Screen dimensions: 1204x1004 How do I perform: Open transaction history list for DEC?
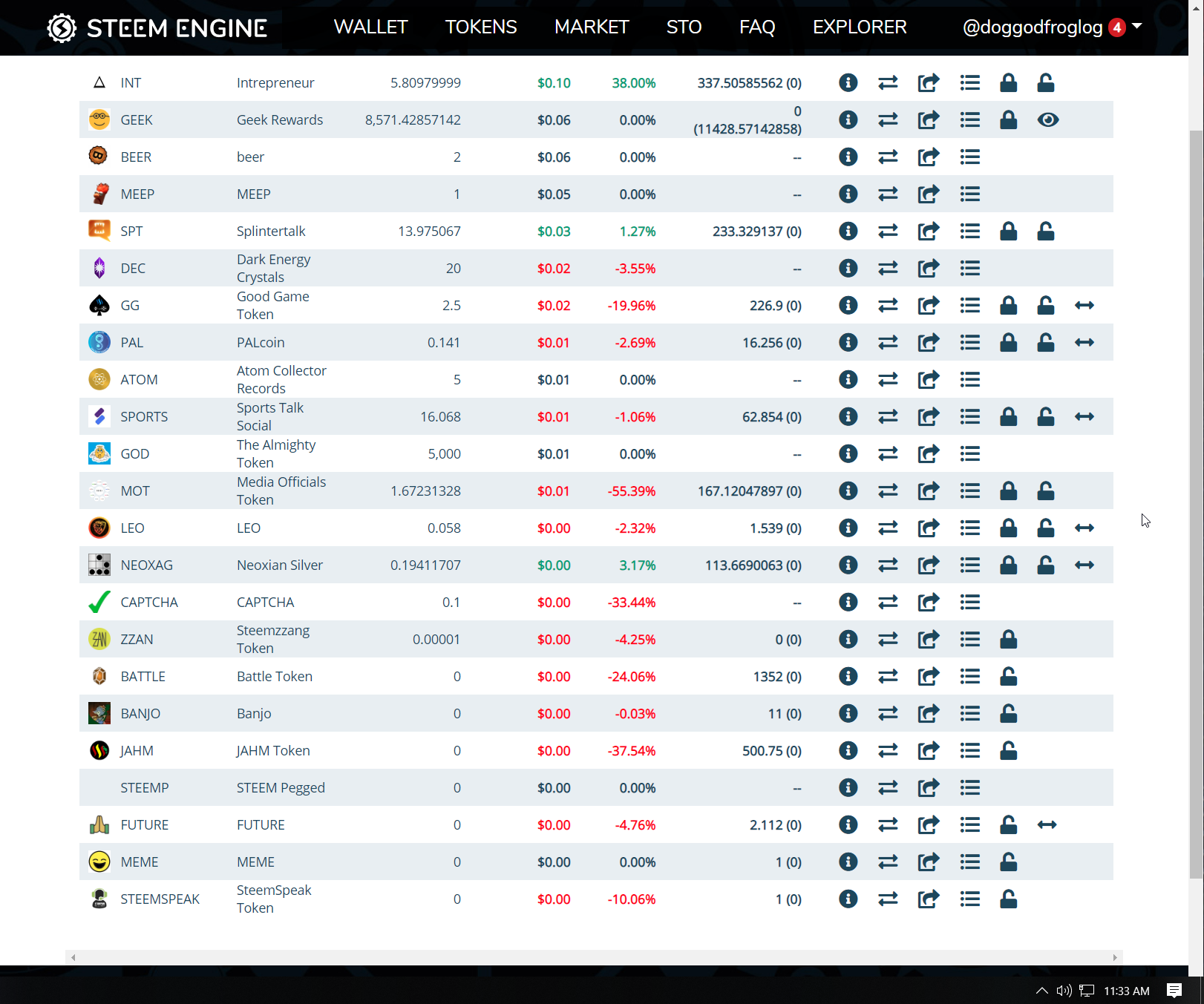(x=969, y=268)
